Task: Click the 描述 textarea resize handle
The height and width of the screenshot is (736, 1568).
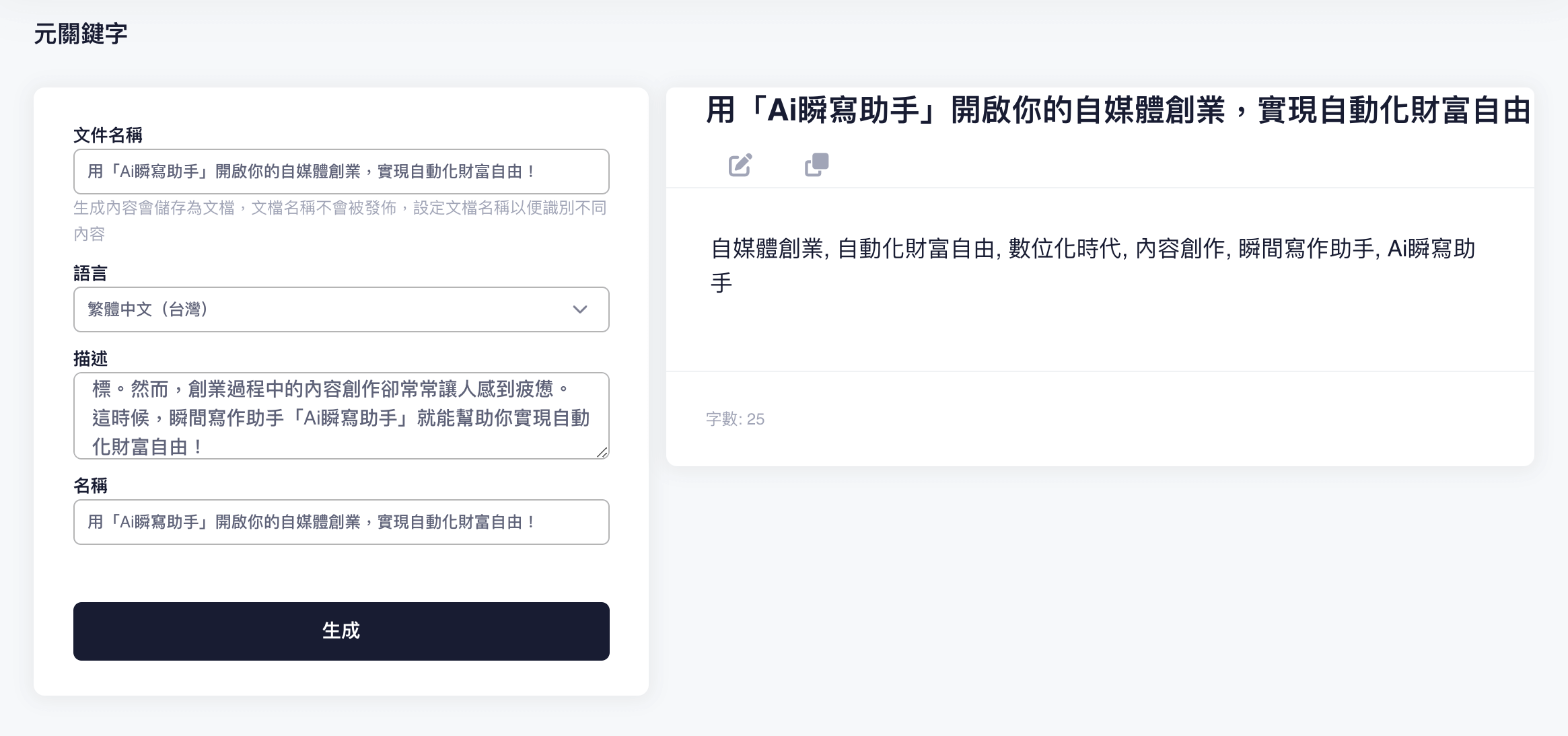Action: pyautogui.click(x=602, y=453)
